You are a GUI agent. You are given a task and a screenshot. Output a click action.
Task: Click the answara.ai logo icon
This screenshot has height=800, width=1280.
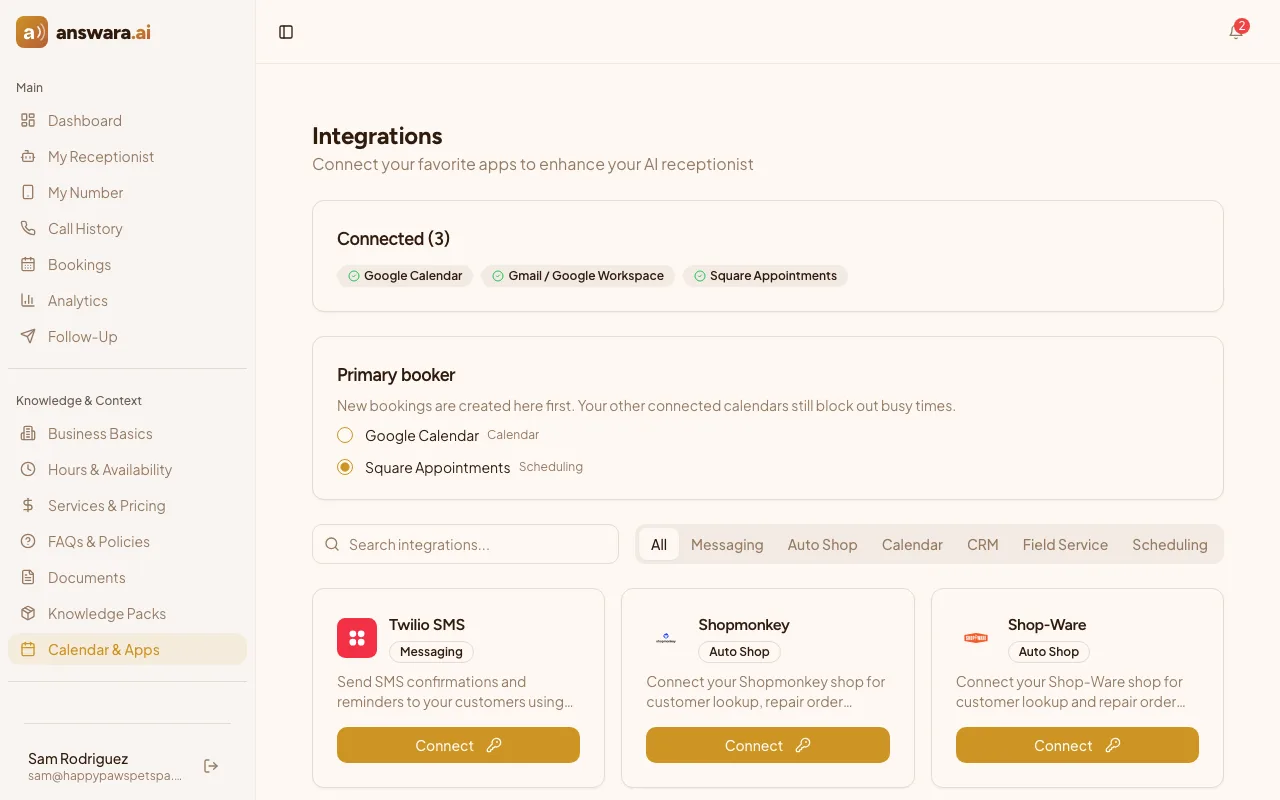click(32, 32)
